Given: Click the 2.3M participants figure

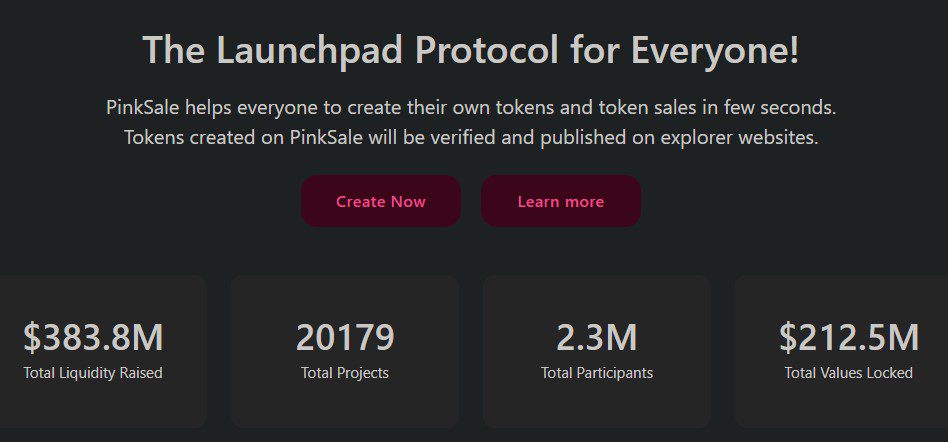Looking at the screenshot, I should pos(597,338).
